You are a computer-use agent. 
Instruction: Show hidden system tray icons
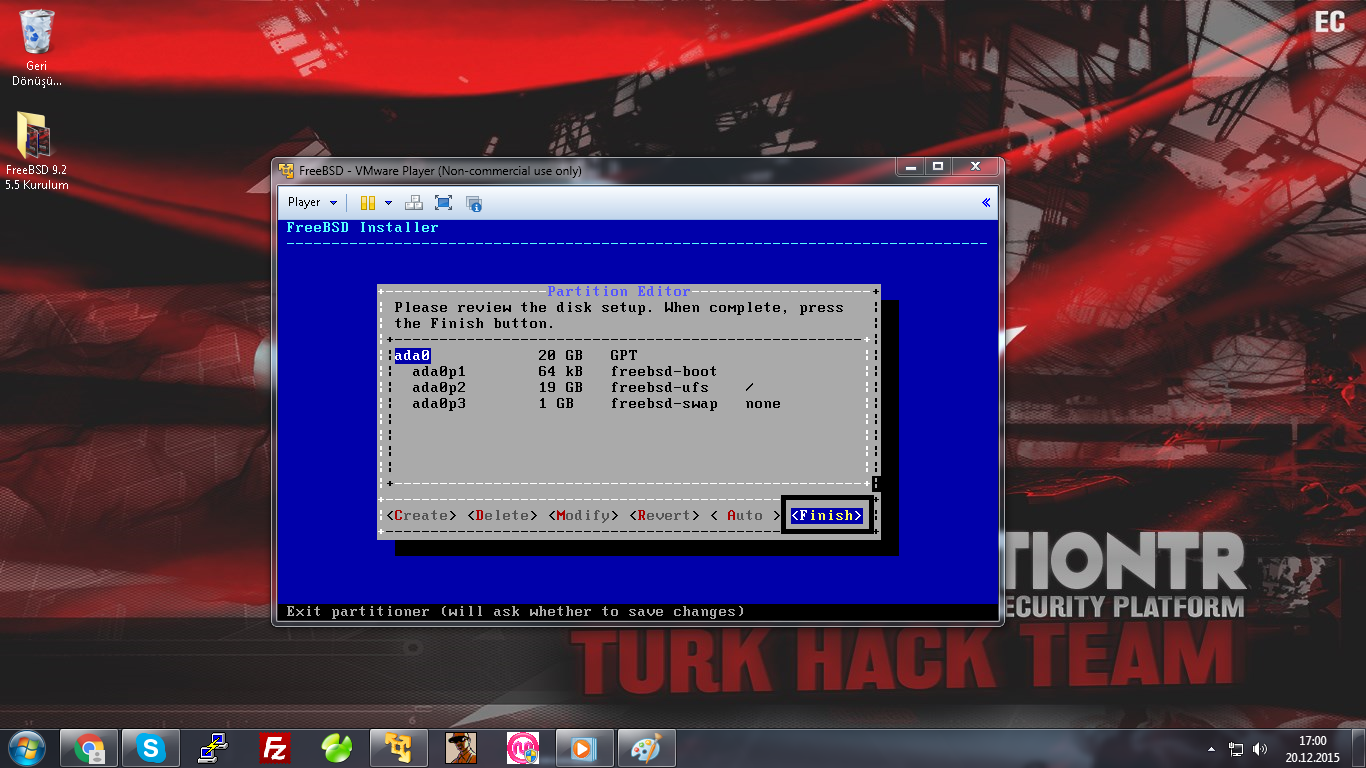(x=1212, y=748)
